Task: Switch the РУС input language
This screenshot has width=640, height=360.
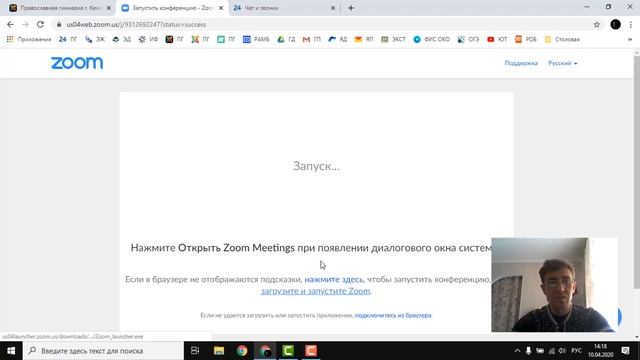Action: click(576, 351)
